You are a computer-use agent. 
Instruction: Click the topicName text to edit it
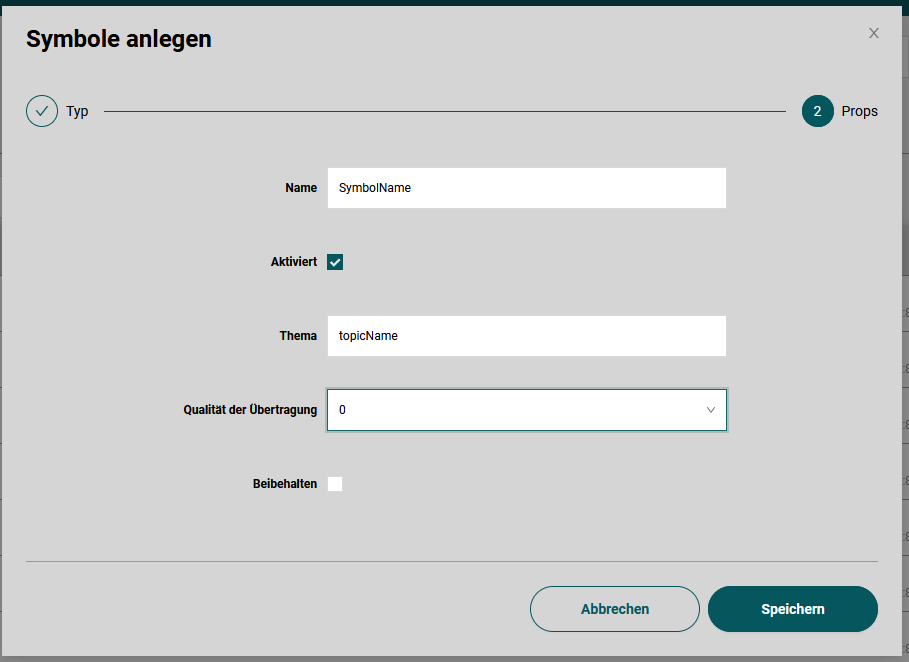368,336
